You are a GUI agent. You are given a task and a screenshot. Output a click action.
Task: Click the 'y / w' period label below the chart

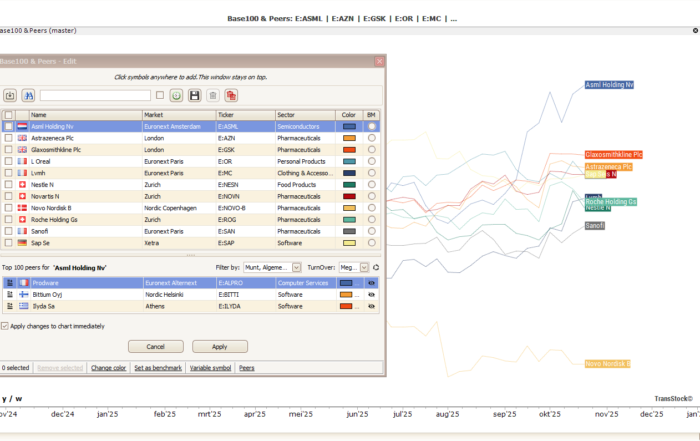point(12,399)
